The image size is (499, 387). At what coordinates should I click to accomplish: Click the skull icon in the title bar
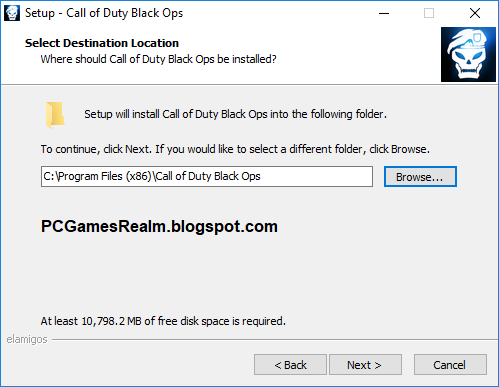(12, 13)
